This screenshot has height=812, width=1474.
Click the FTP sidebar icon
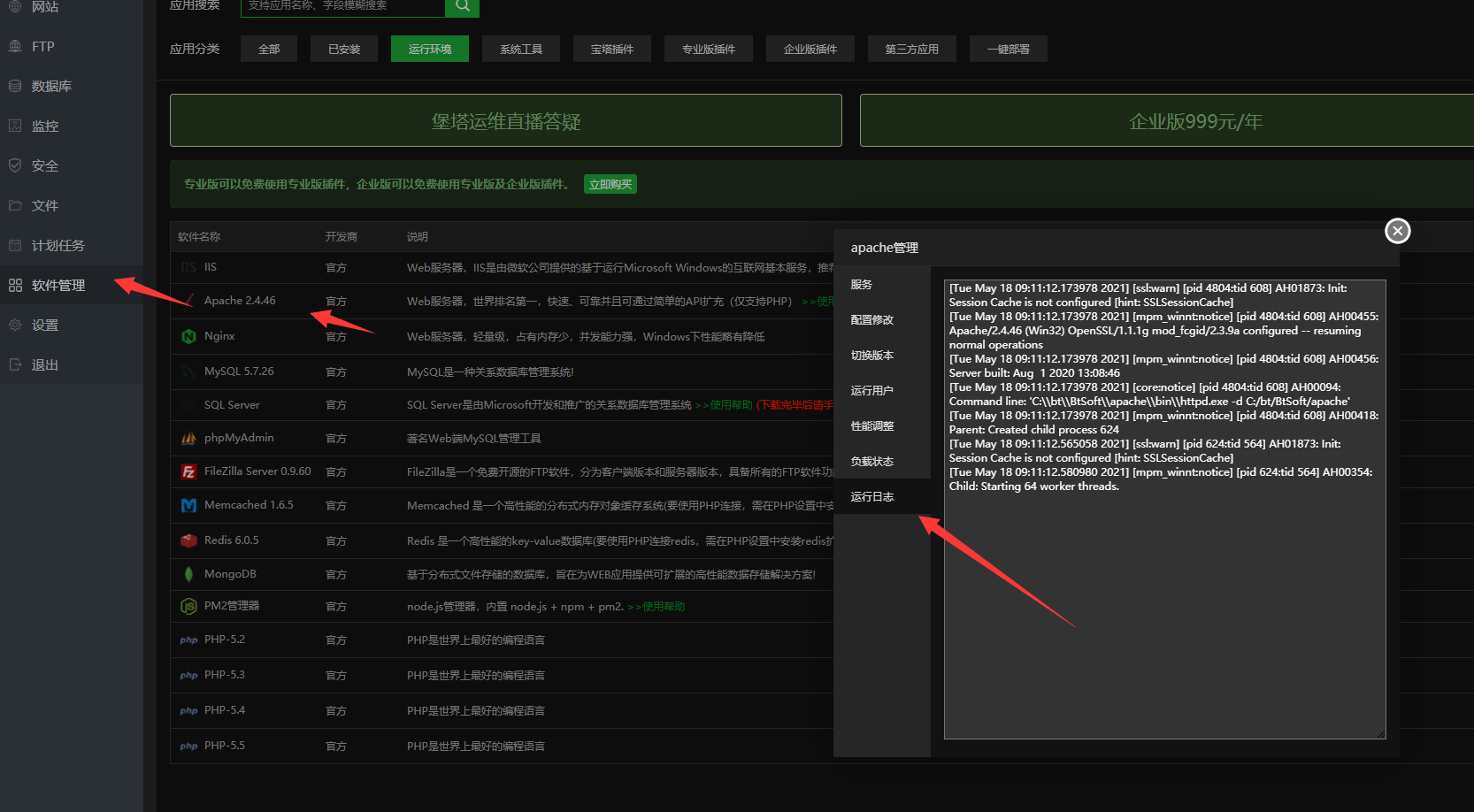coord(15,46)
